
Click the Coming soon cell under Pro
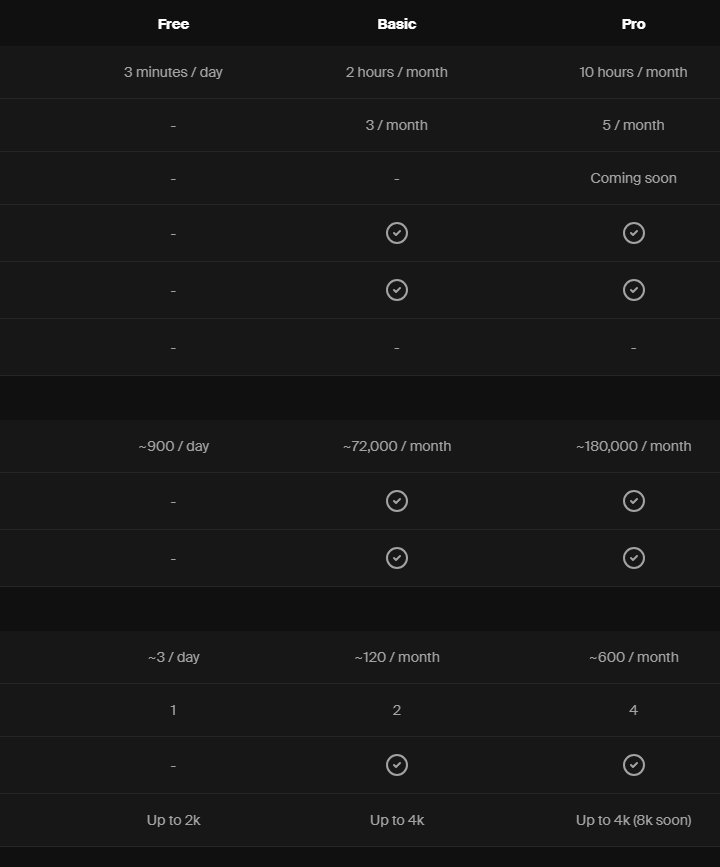633,178
